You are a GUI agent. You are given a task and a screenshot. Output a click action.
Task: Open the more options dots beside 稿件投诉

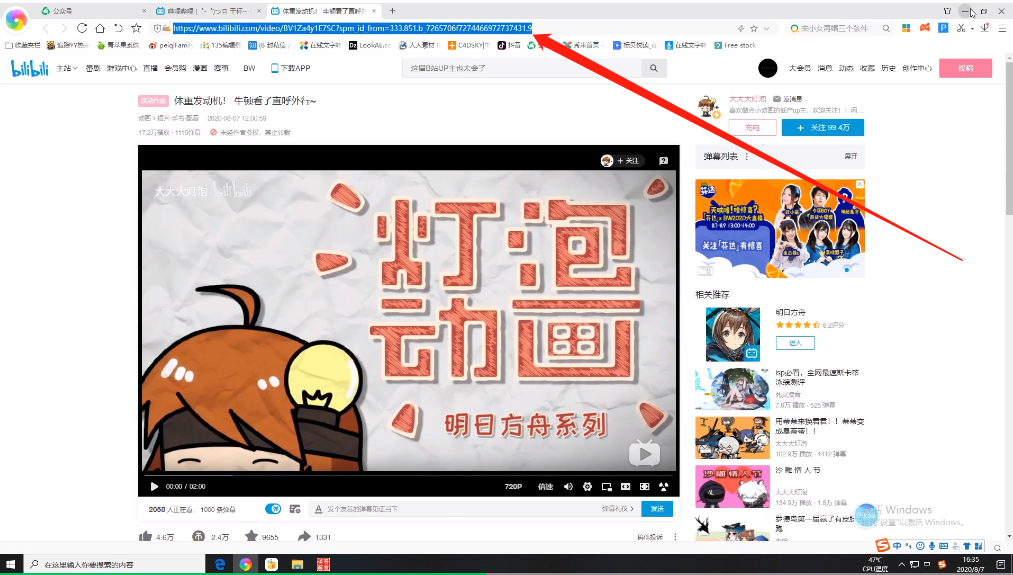[x=675, y=537]
